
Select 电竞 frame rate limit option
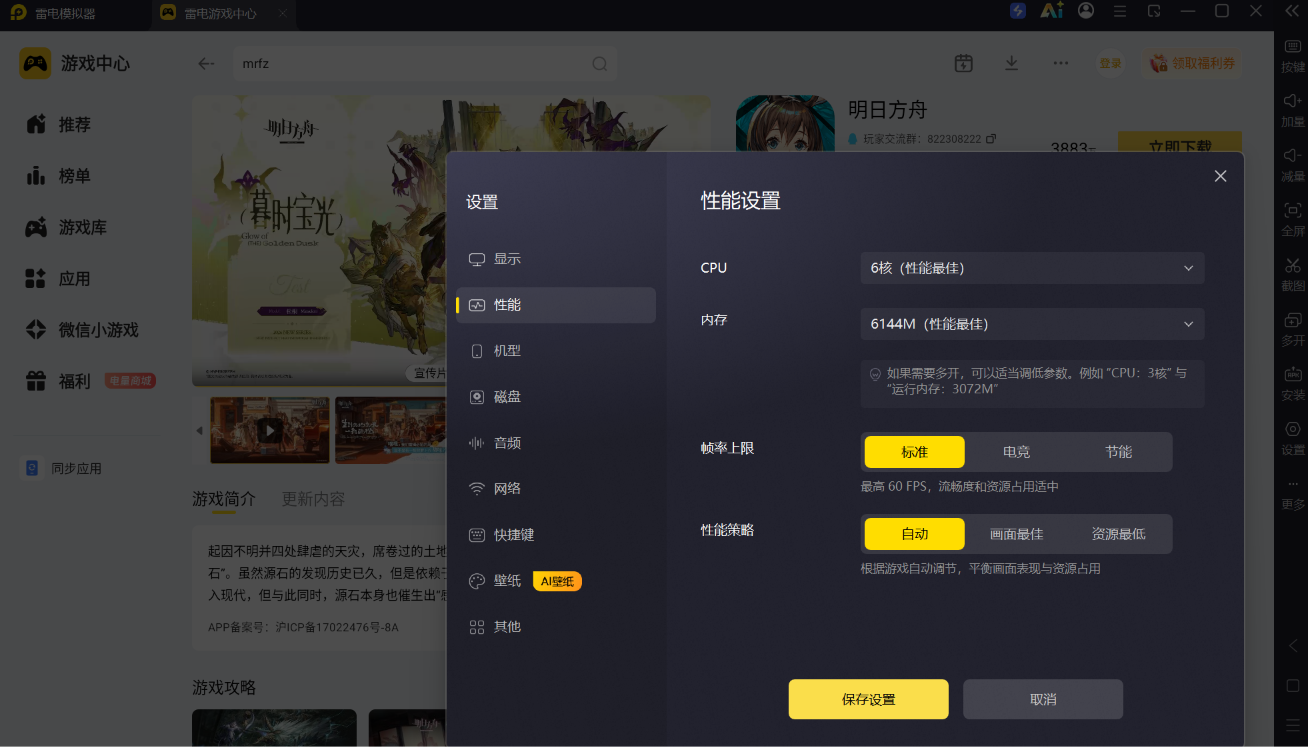click(1017, 452)
